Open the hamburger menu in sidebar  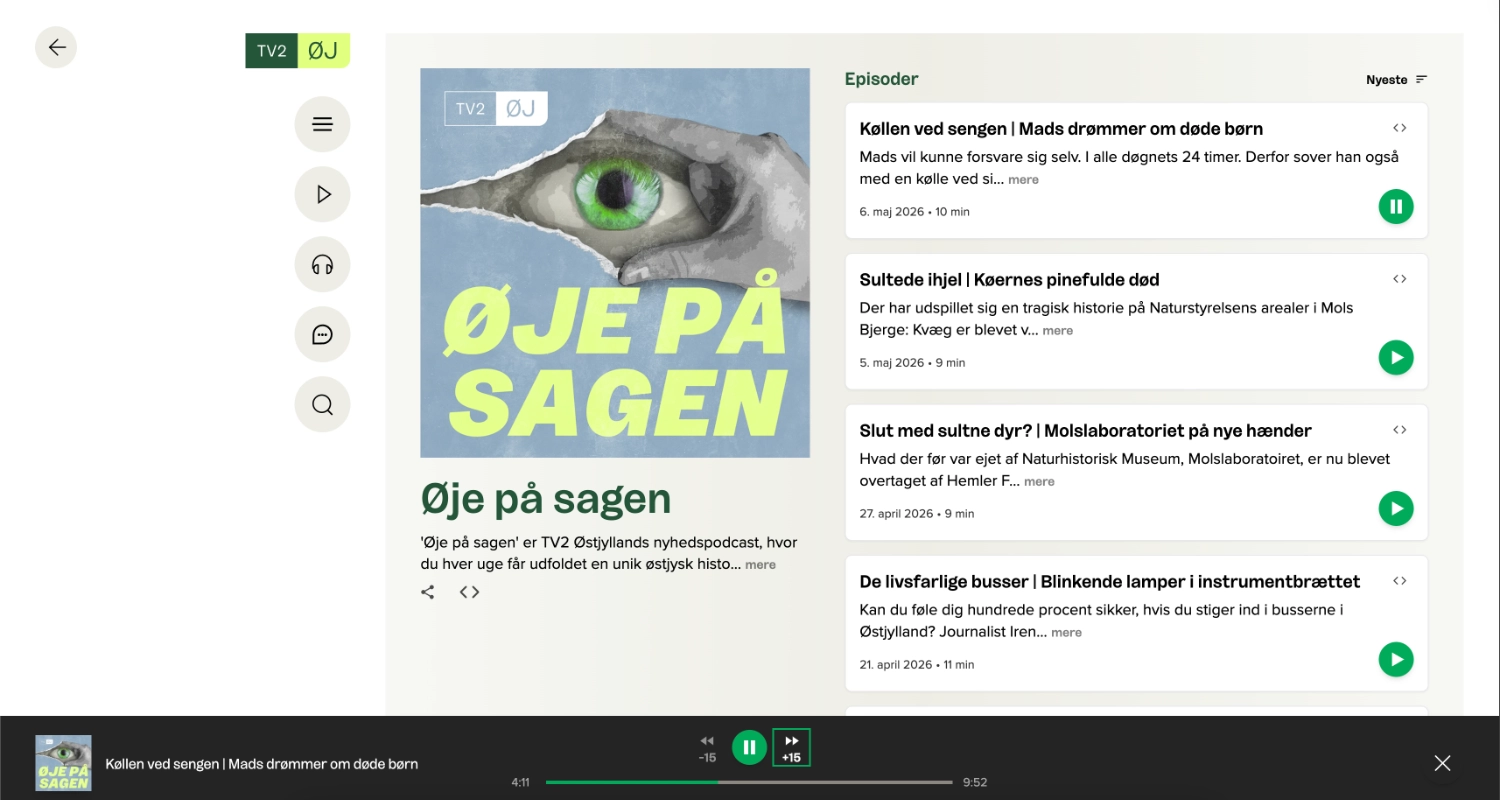322,124
